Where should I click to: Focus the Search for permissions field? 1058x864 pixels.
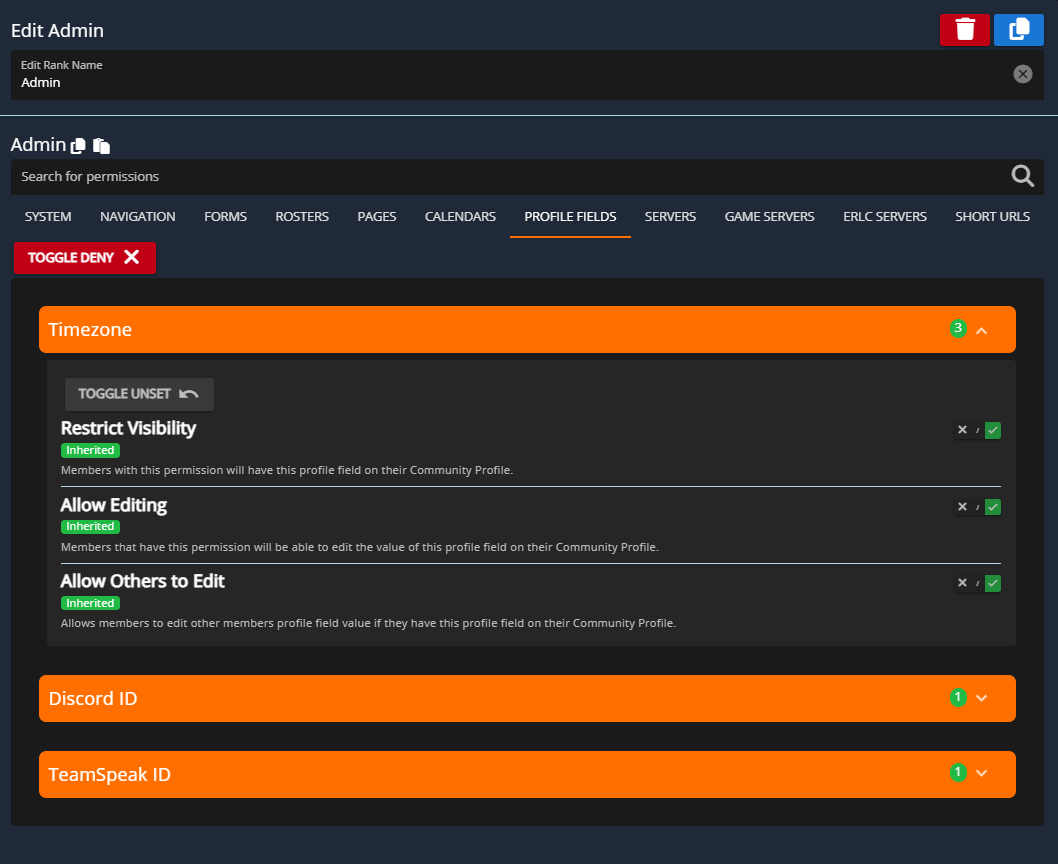500,177
